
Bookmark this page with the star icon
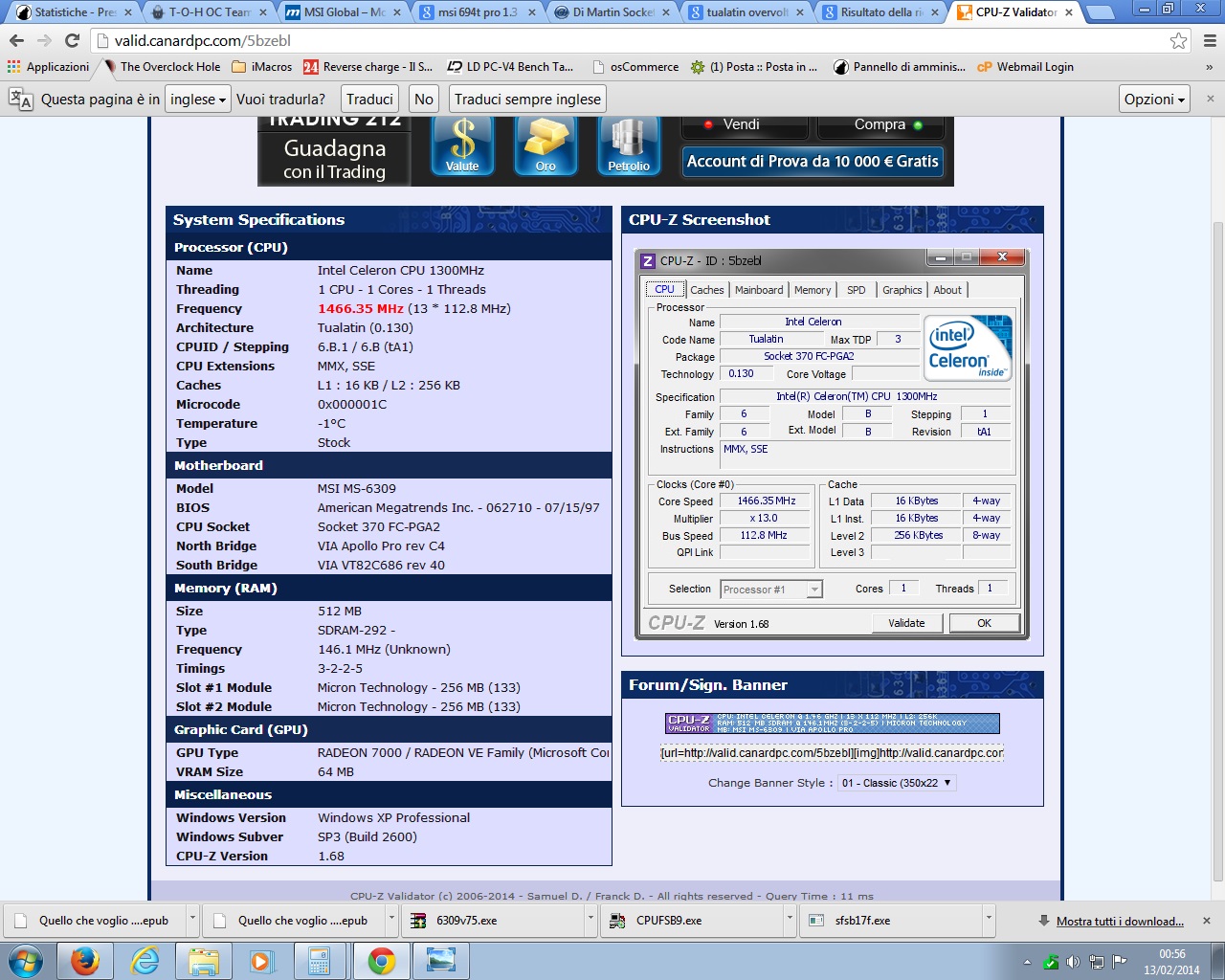(x=1178, y=40)
